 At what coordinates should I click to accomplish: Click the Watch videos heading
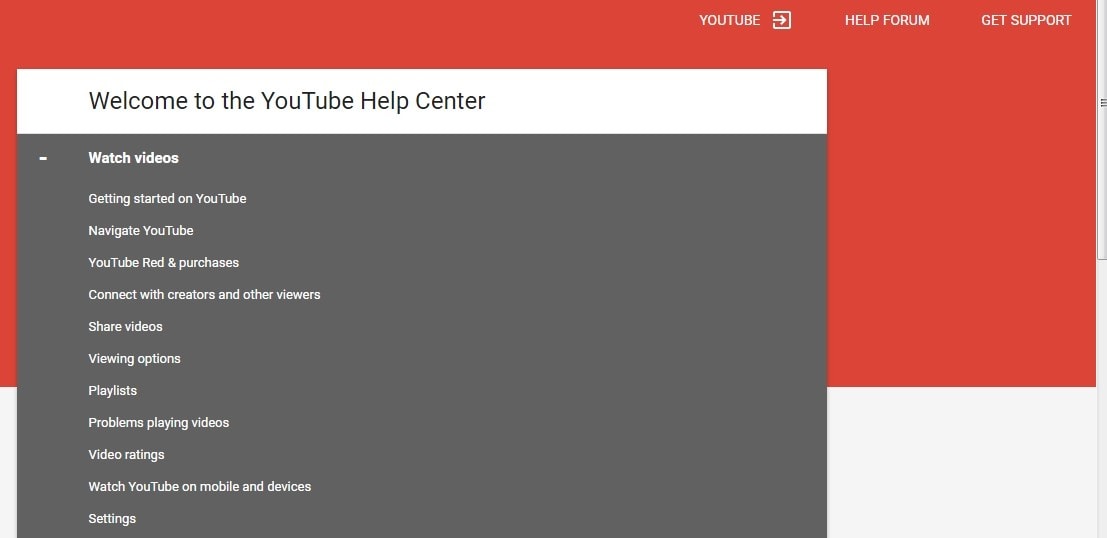tap(133, 158)
